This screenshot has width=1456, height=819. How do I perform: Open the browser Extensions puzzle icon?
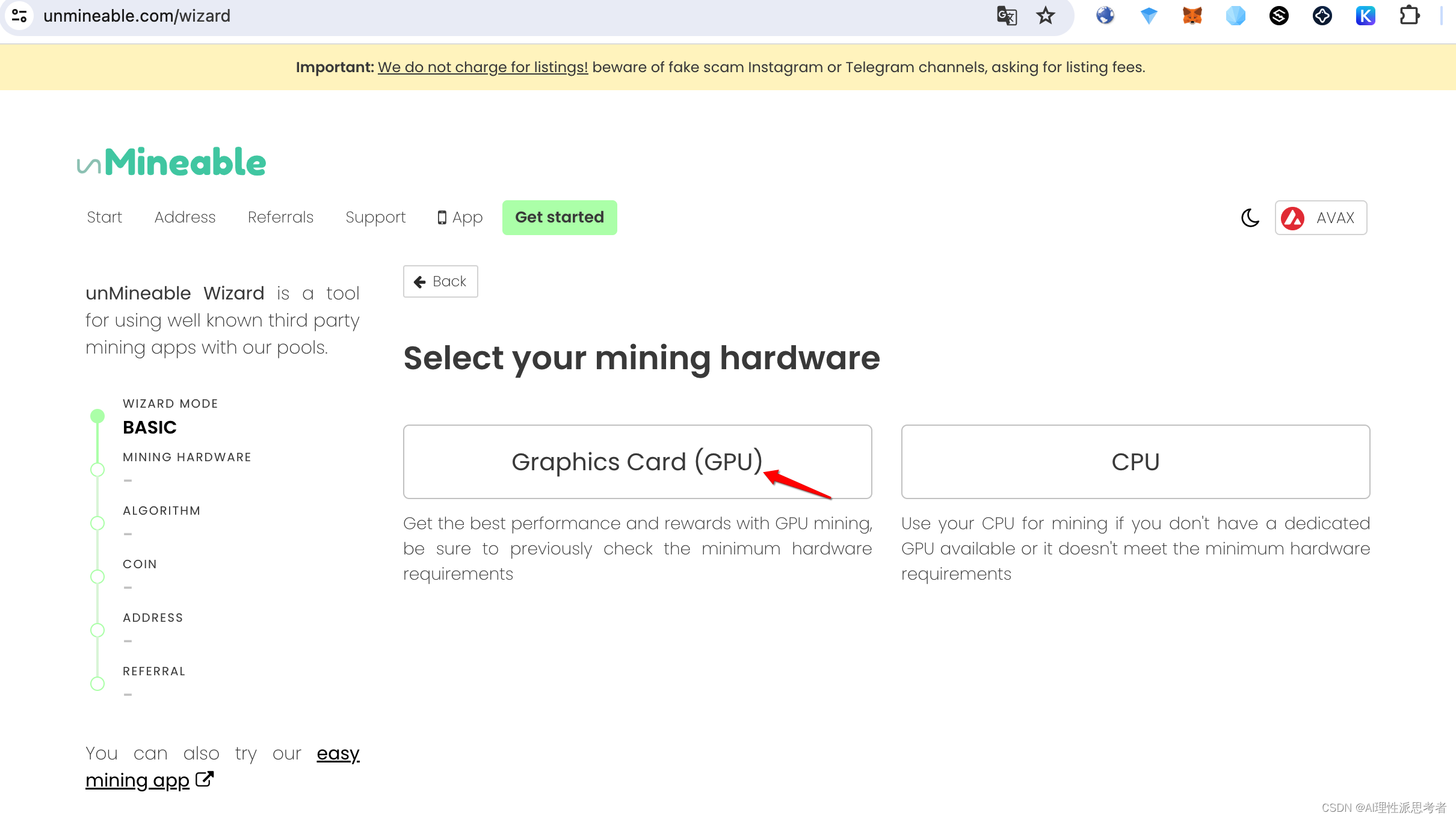[1409, 16]
